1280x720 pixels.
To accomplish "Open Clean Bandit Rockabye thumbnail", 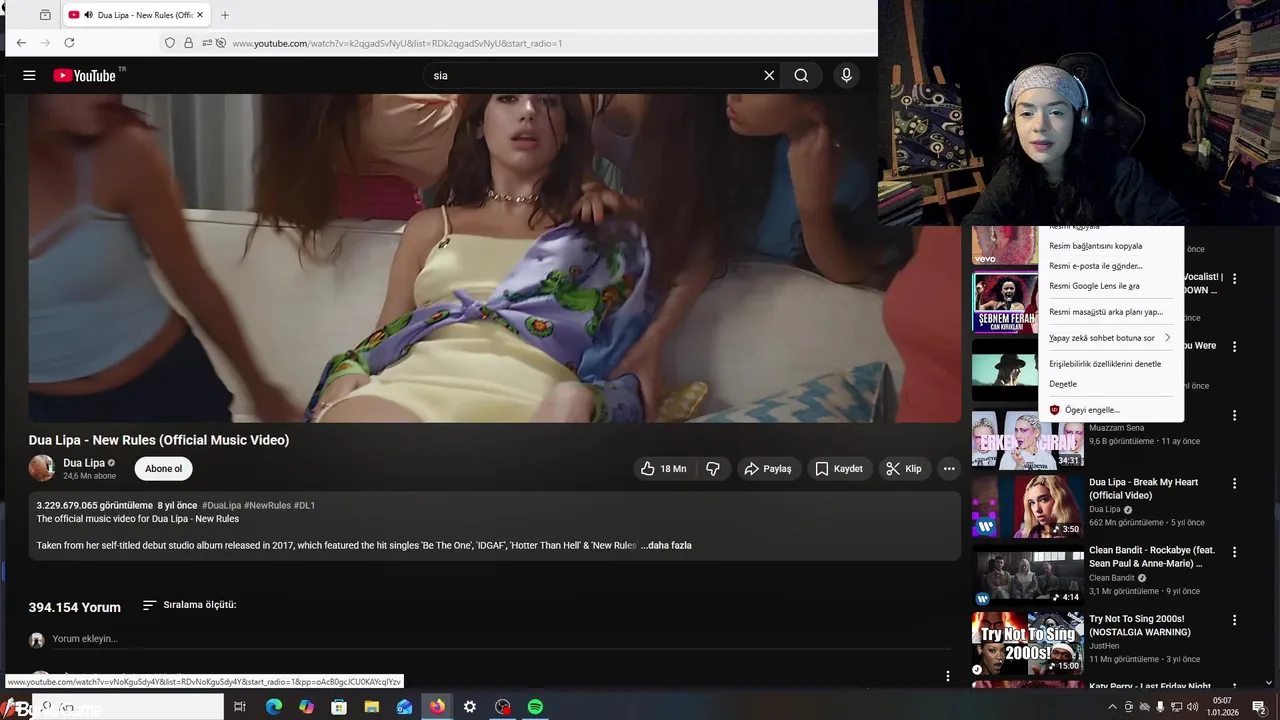I will (1028, 575).
